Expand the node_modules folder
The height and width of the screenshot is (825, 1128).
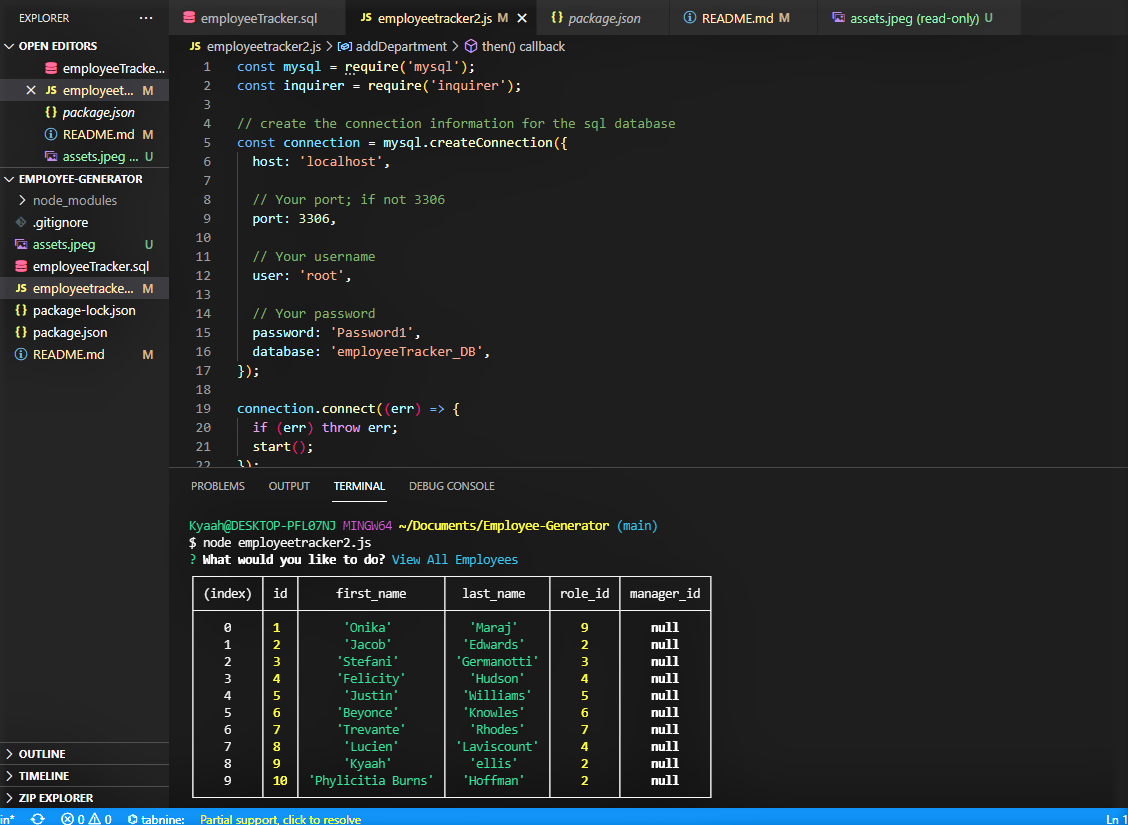[x=22, y=200]
